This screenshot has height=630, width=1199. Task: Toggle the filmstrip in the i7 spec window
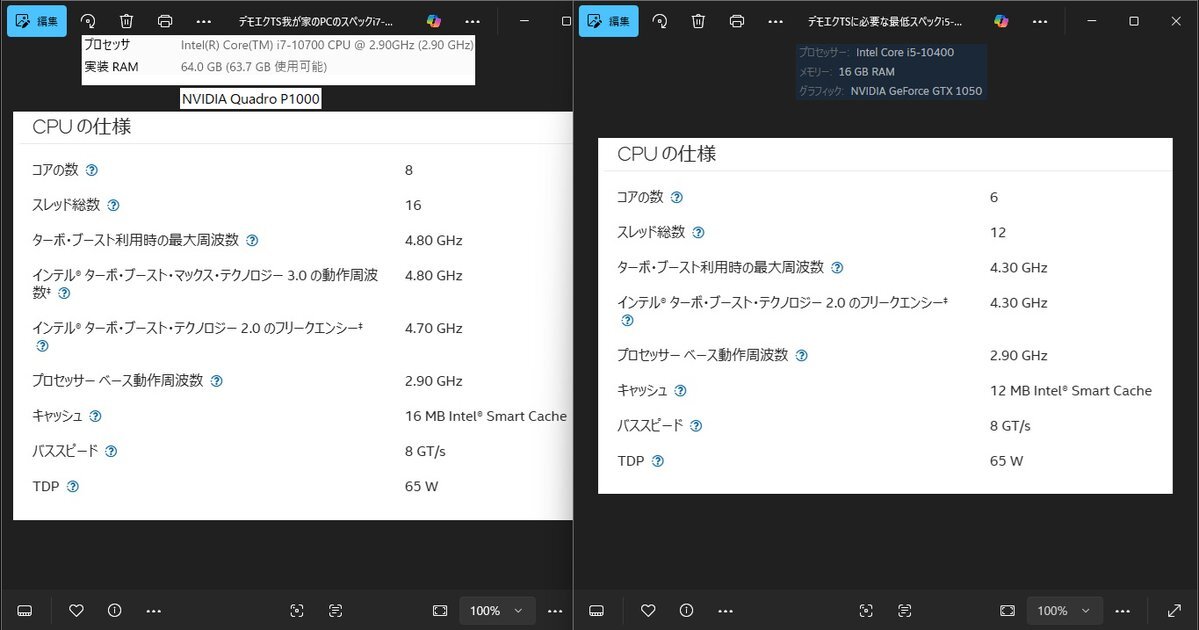coord(24,610)
